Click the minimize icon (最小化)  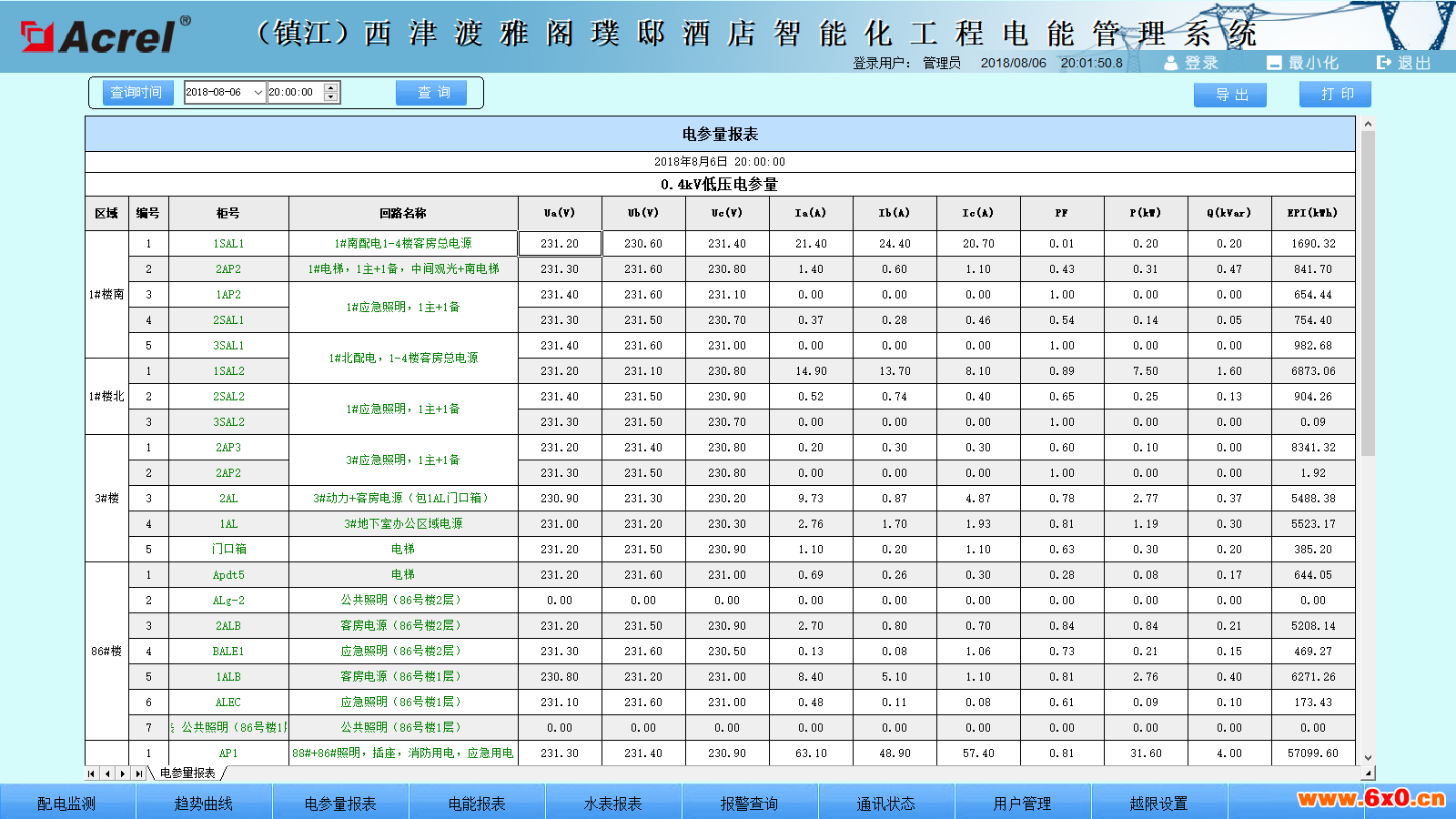[1274, 63]
